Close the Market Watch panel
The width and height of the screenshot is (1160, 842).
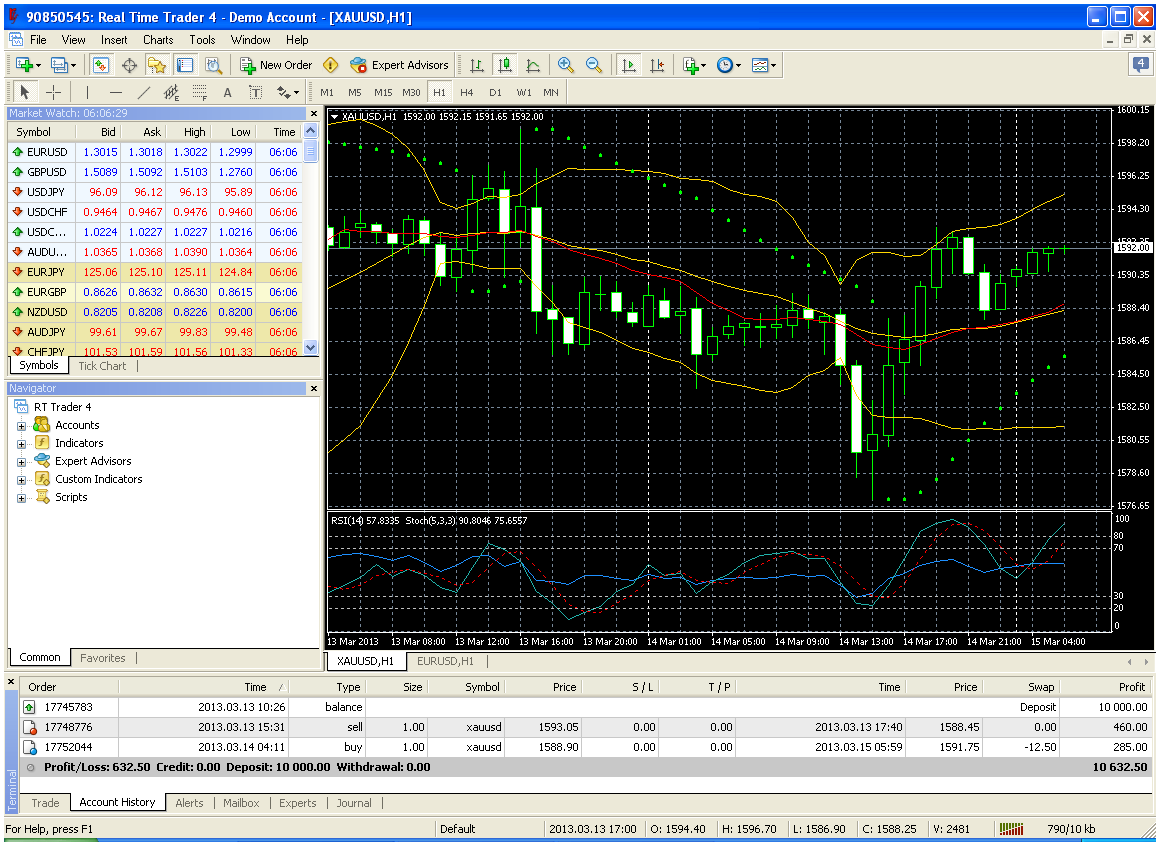[314, 113]
